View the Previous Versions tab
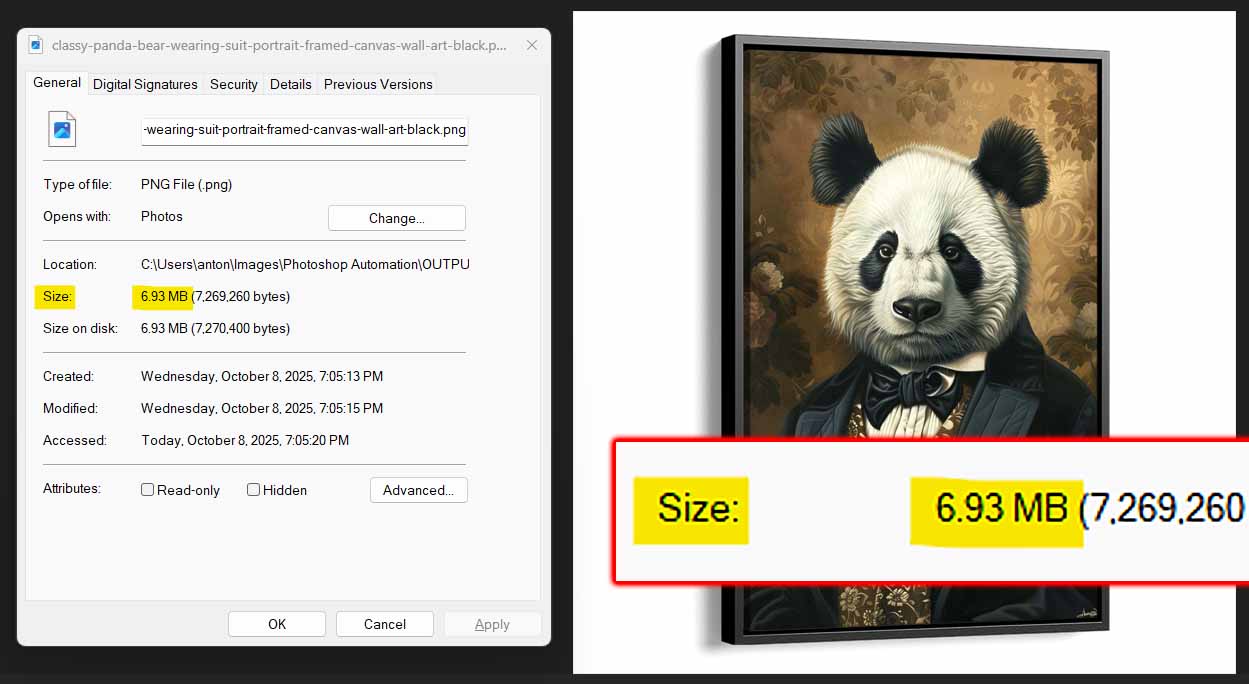The height and width of the screenshot is (684, 1249). pos(378,84)
